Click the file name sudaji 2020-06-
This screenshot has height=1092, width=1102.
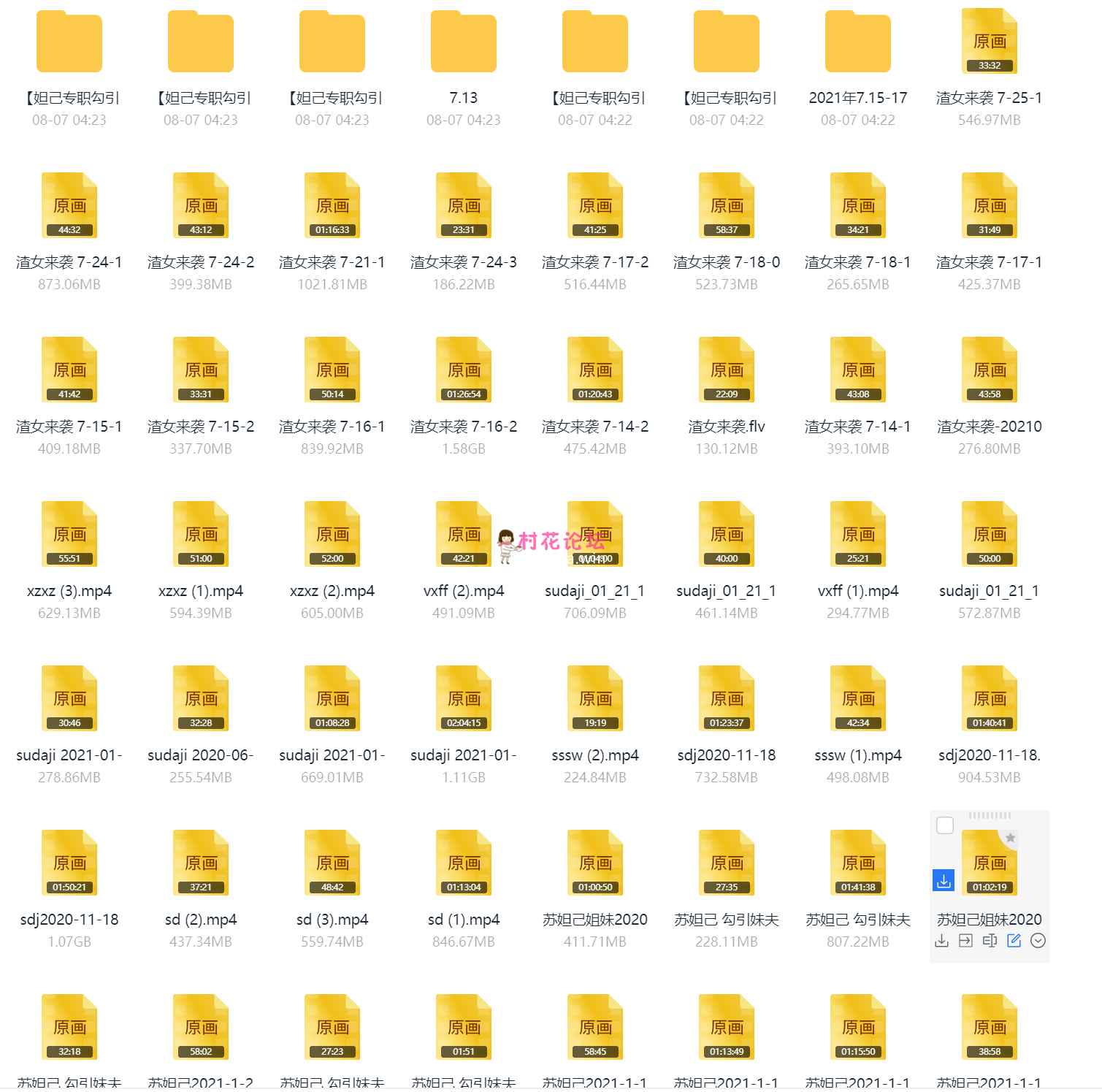pyautogui.click(x=201, y=755)
